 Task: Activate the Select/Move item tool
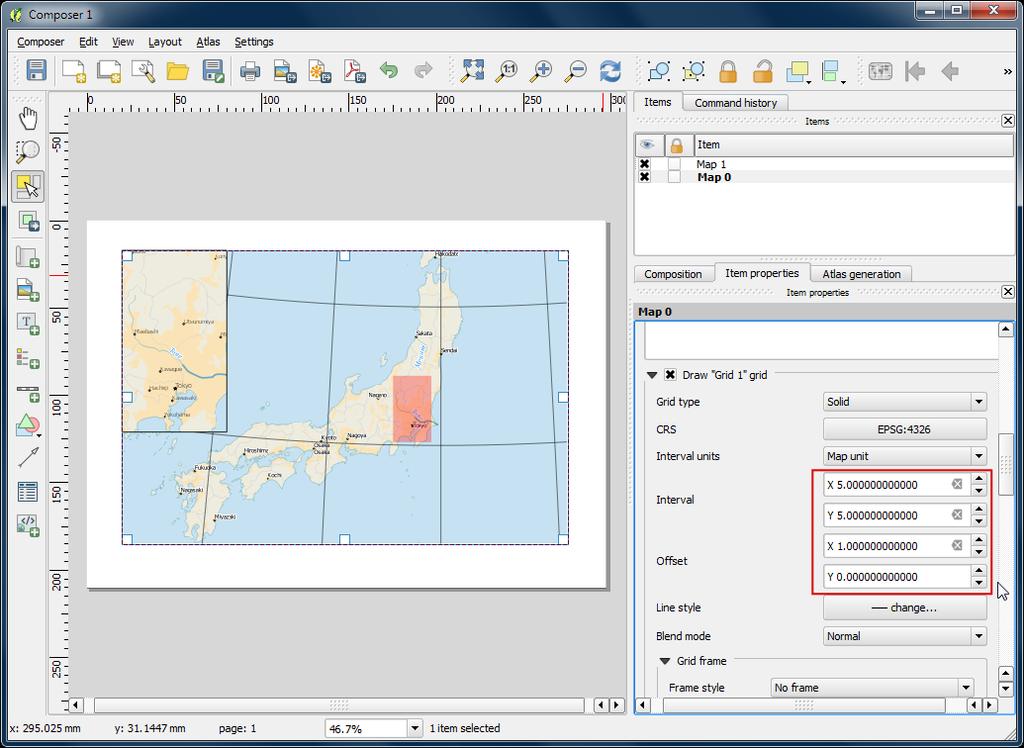tap(28, 187)
